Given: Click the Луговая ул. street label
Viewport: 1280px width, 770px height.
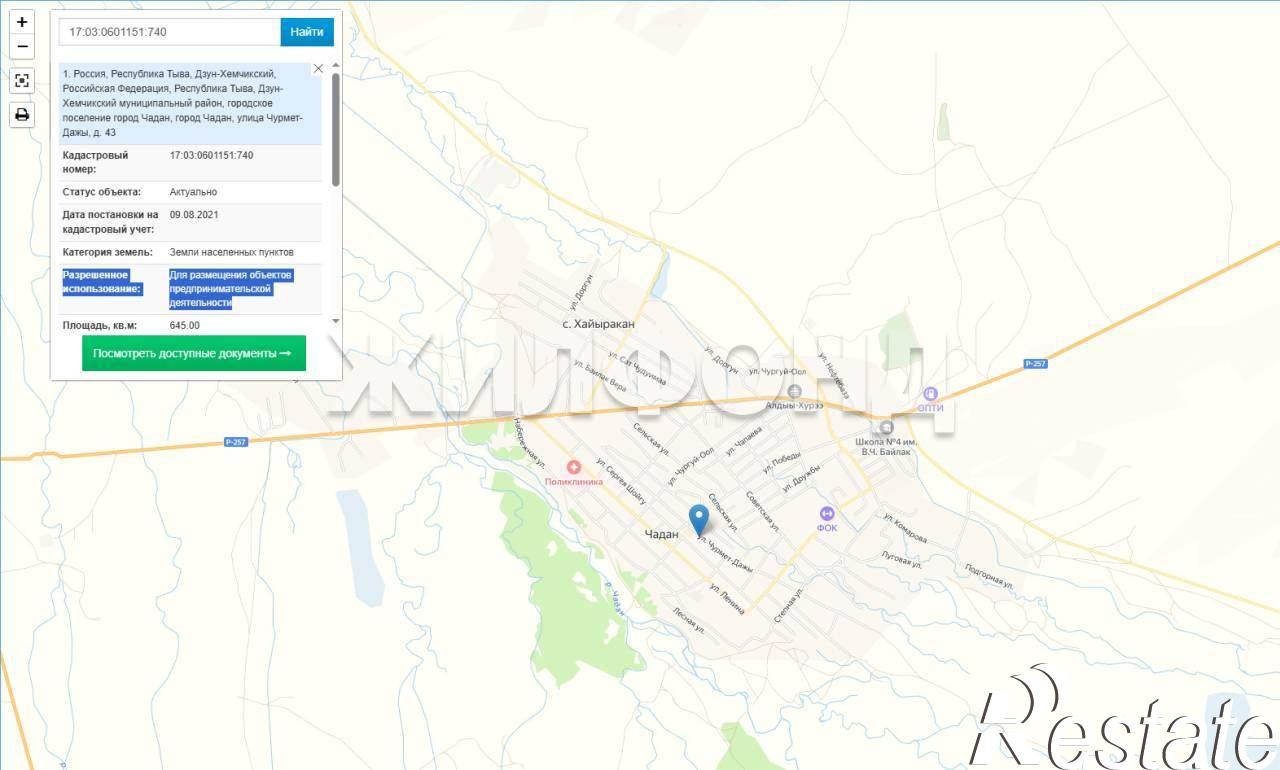Looking at the screenshot, I should coord(900,558).
